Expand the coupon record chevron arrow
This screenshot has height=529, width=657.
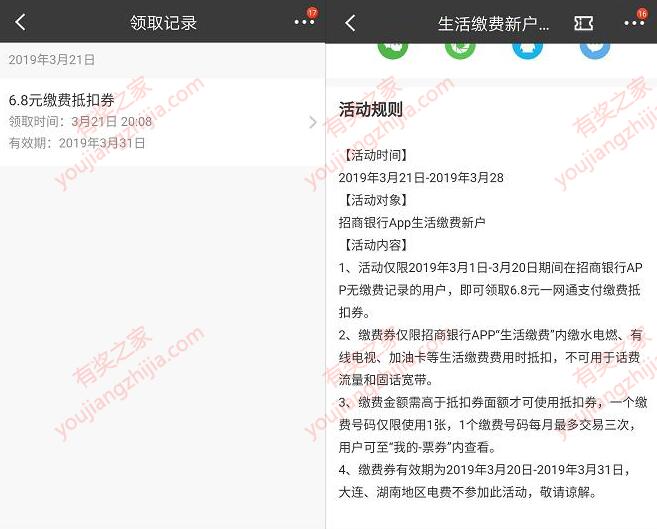pyautogui.click(x=313, y=122)
